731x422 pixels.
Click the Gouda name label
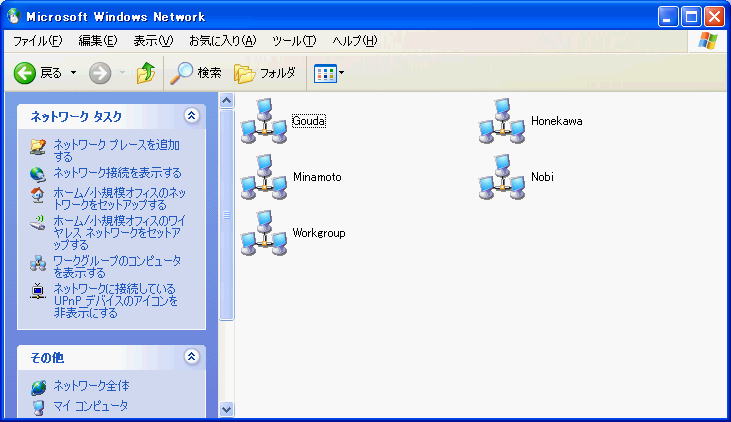tap(309, 121)
